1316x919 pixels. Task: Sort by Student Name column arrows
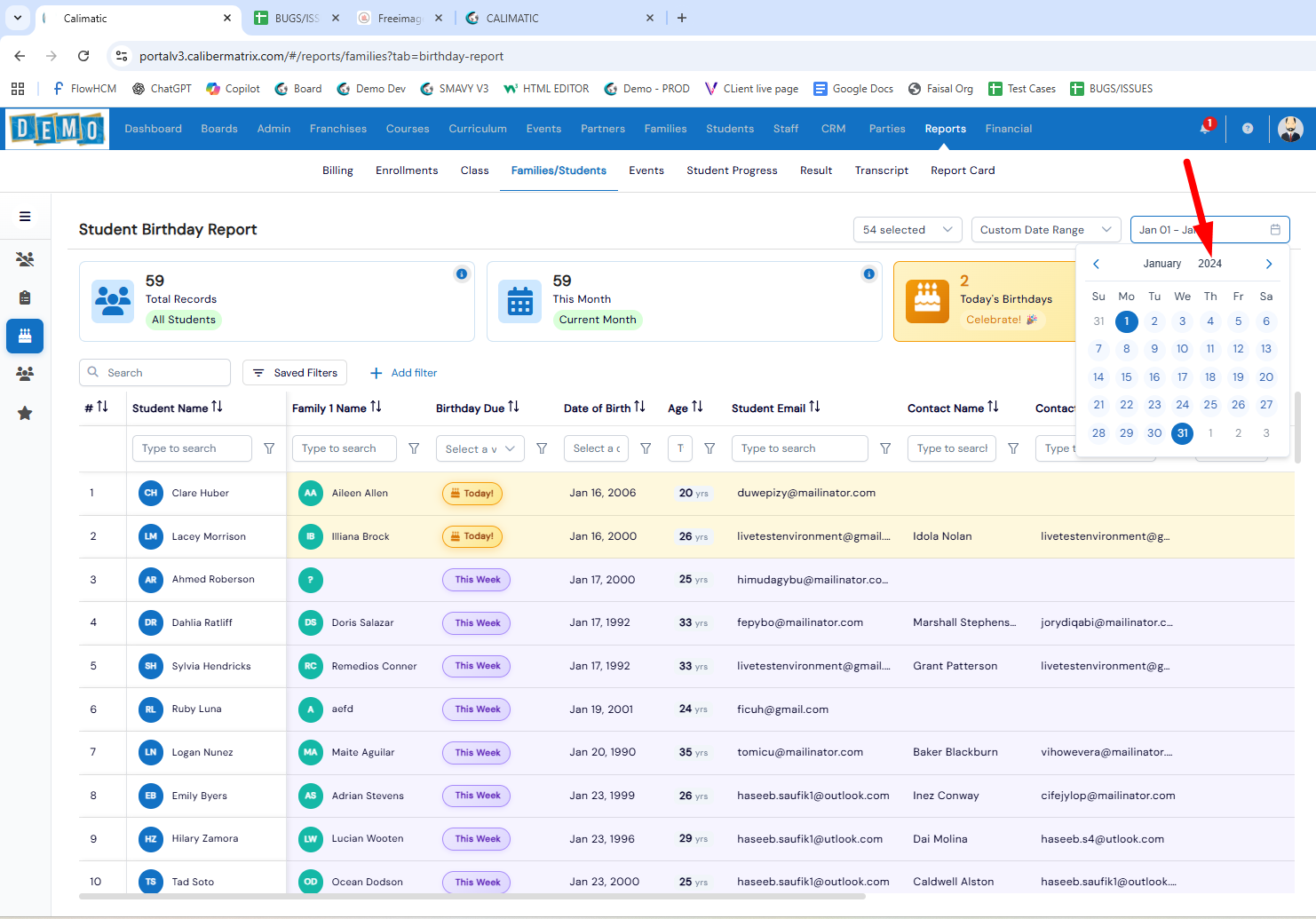218,407
